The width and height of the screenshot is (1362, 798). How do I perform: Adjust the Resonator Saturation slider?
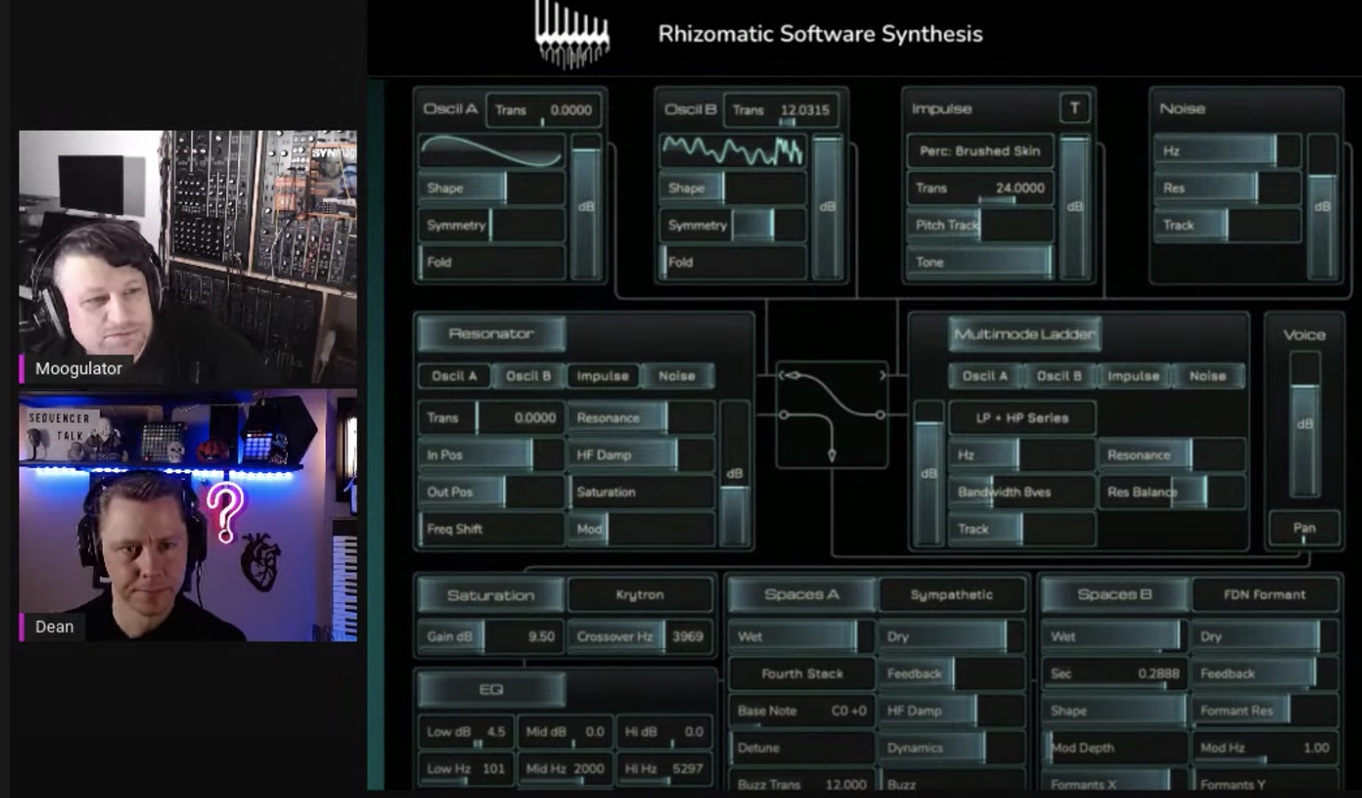point(641,492)
